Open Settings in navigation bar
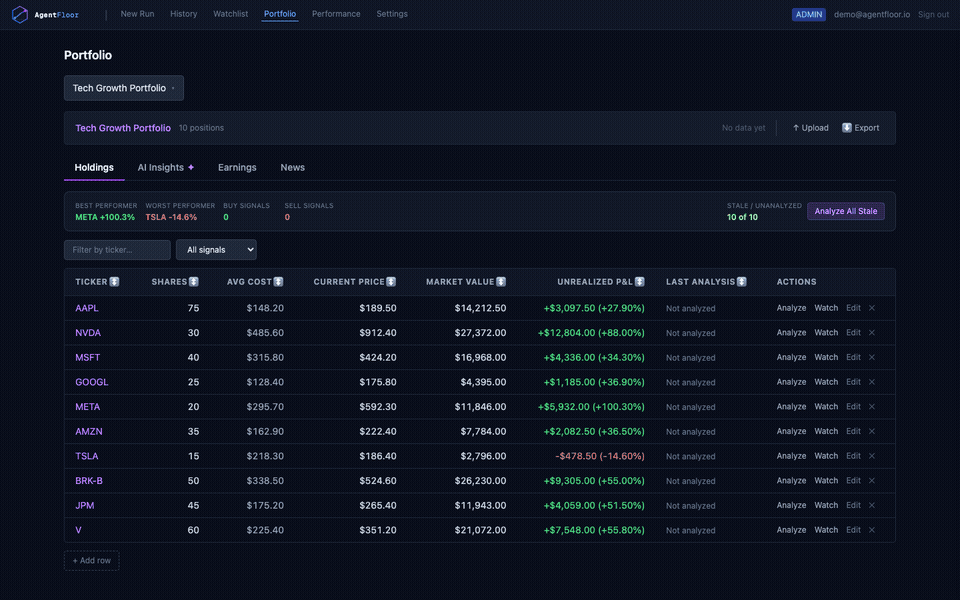960x600 pixels. 392,13
